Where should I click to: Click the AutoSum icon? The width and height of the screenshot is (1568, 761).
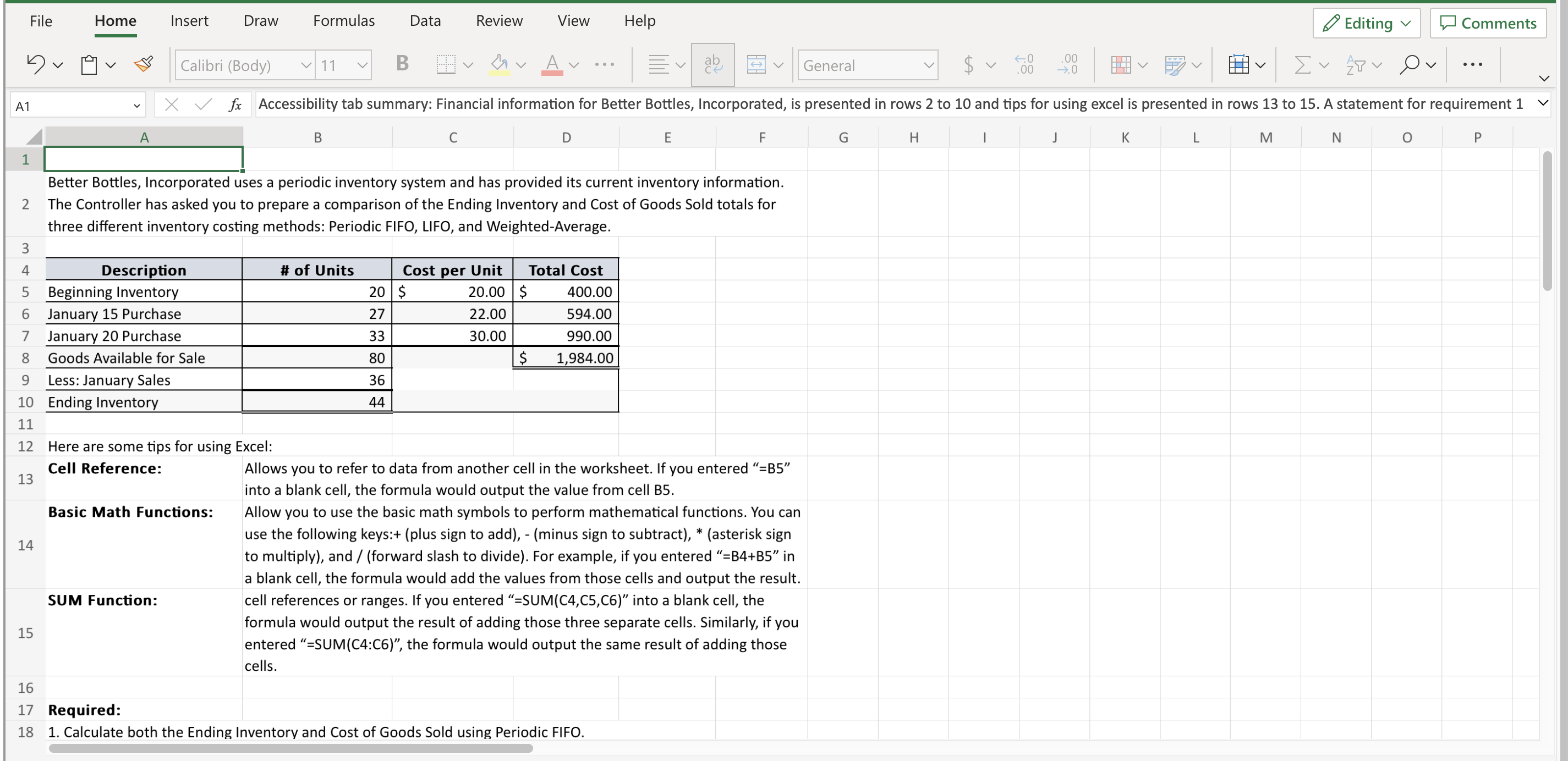click(x=1304, y=65)
